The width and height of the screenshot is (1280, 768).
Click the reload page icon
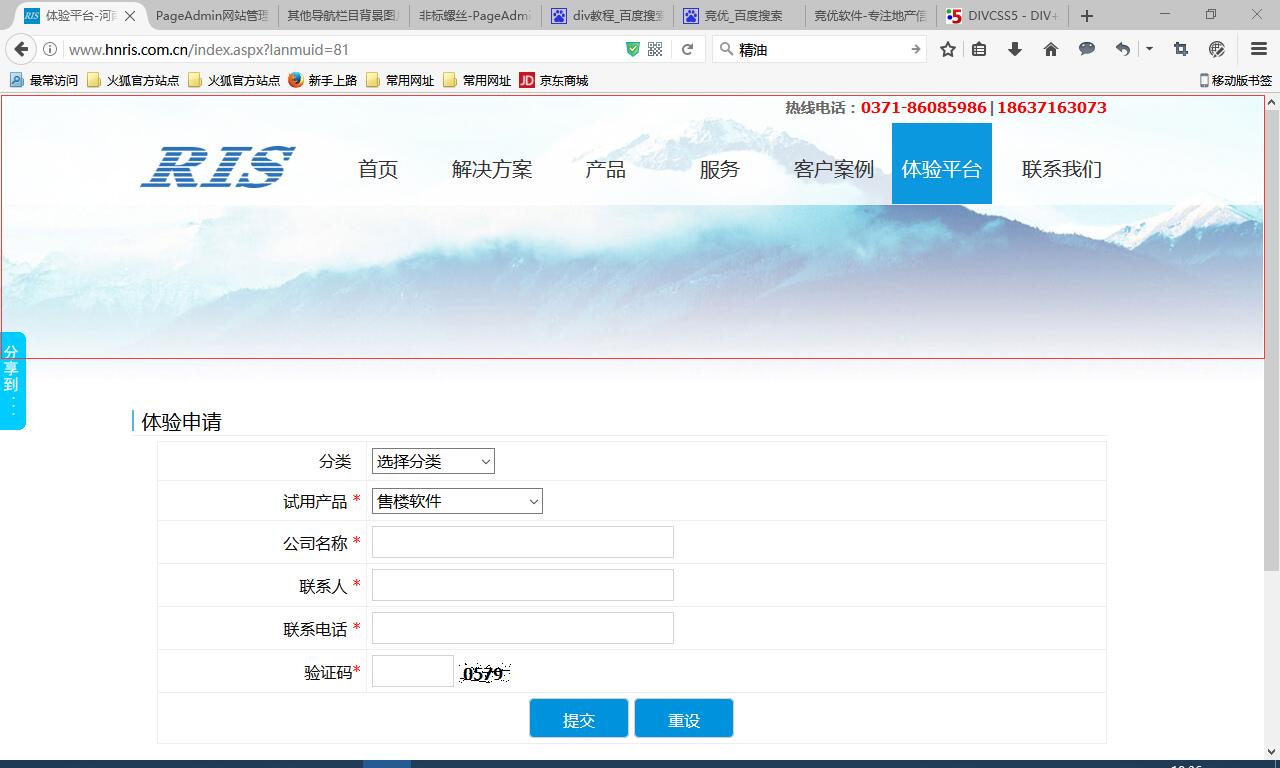(x=687, y=49)
